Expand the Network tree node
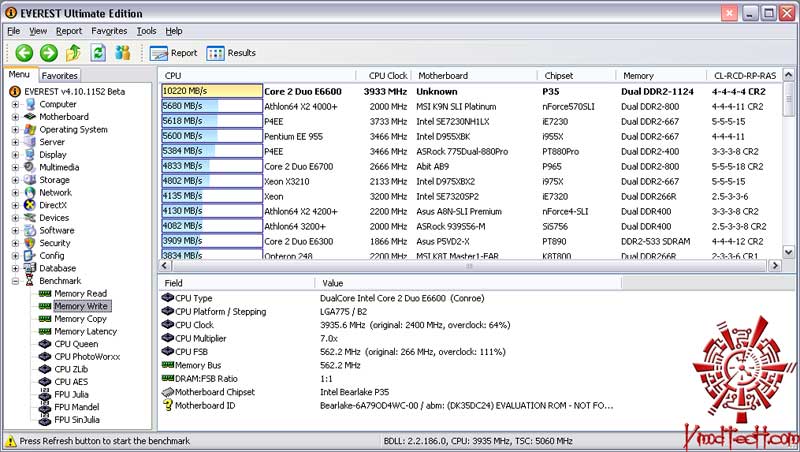The width and height of the screenshot is (800, 452). pyautogui.click(x=15, y=192)
